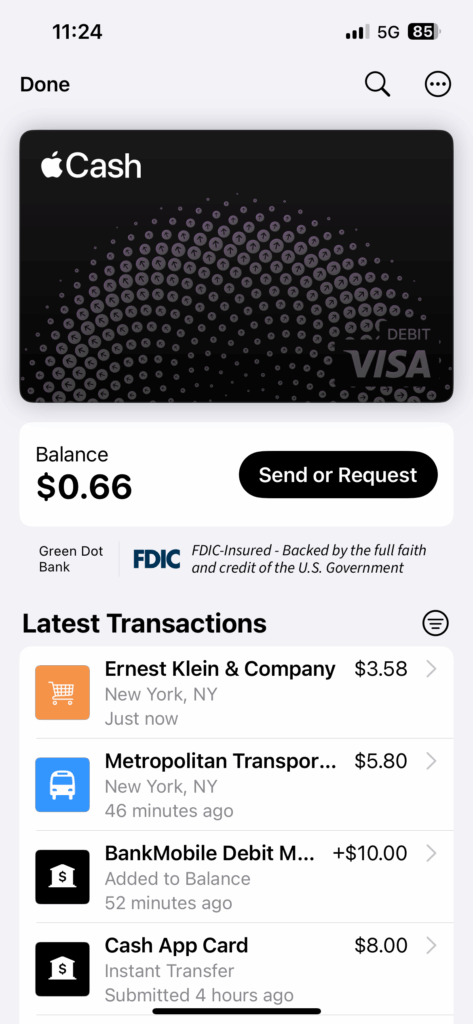Open the more options ellipsis menu

point(438,84)
